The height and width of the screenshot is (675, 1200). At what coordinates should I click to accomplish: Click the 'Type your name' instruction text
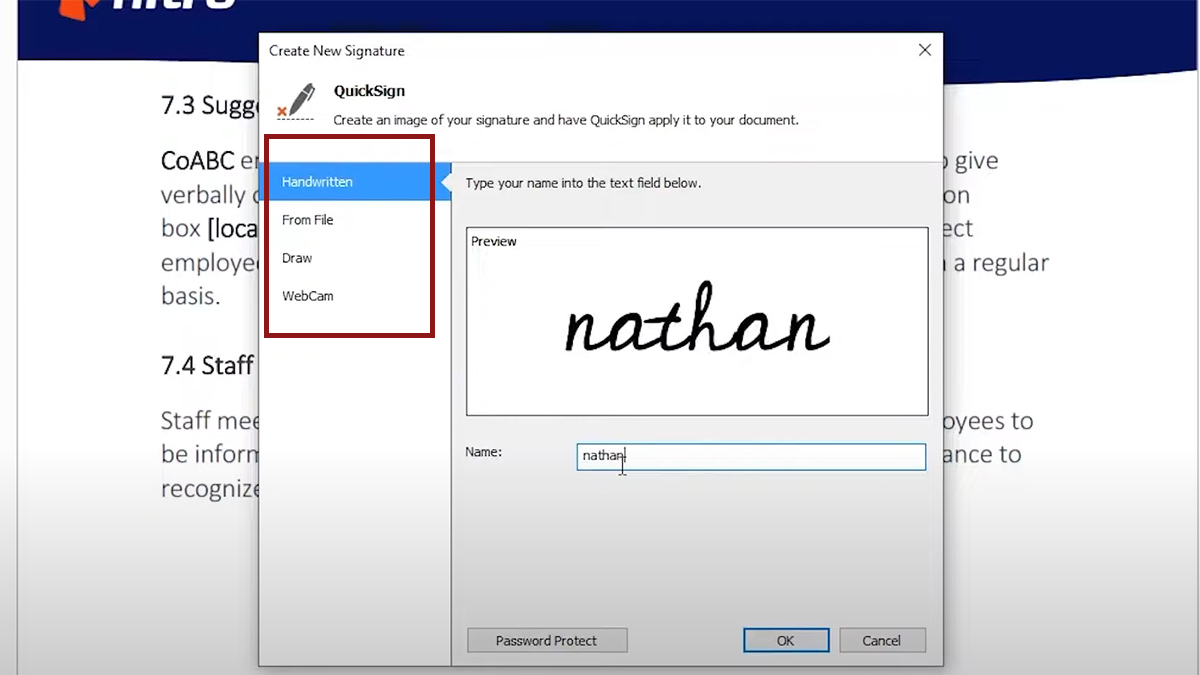(584, 183)
